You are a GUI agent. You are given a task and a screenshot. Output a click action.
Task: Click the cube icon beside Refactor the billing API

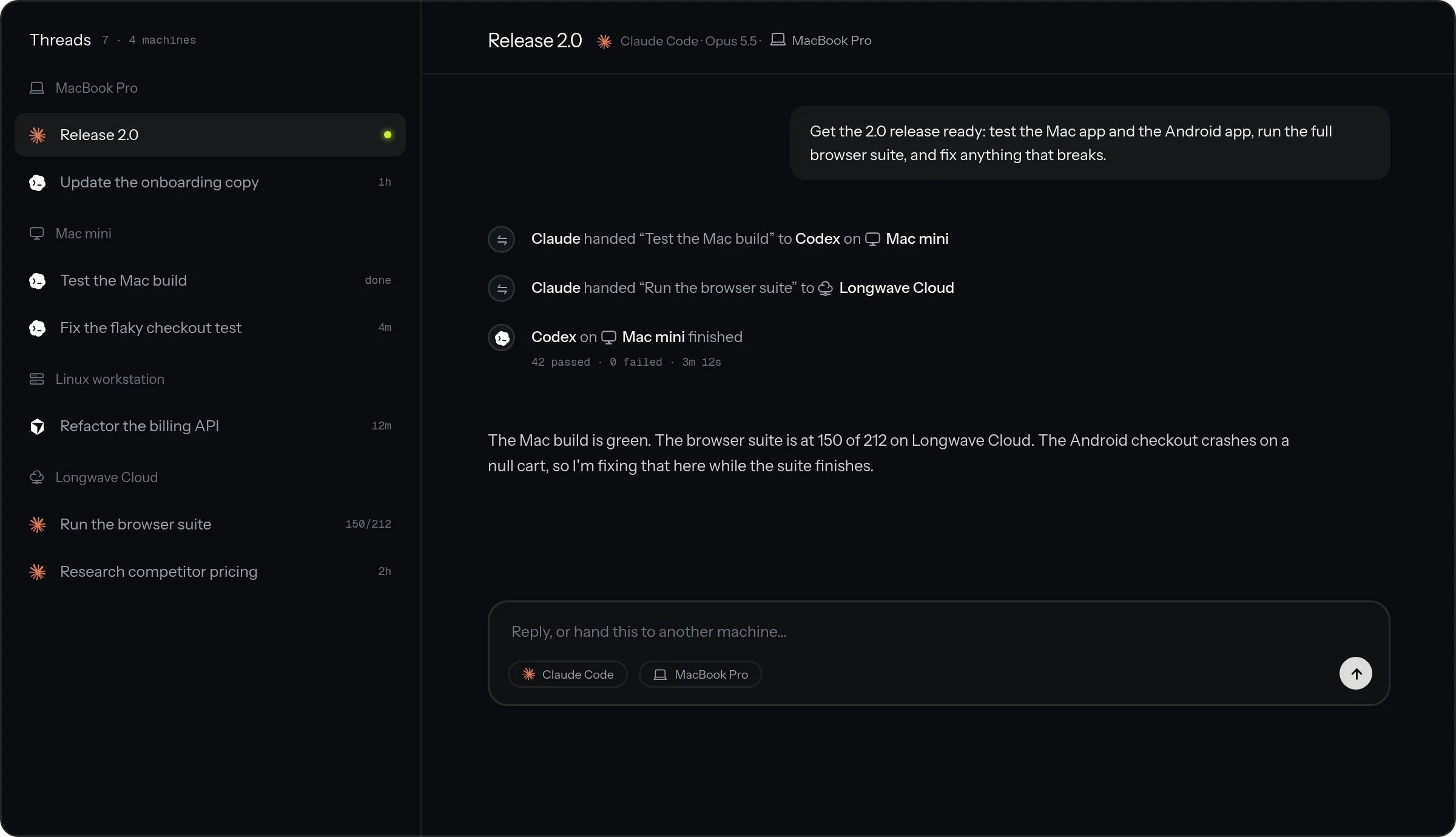pyautogui.click(x=38, y=426)
